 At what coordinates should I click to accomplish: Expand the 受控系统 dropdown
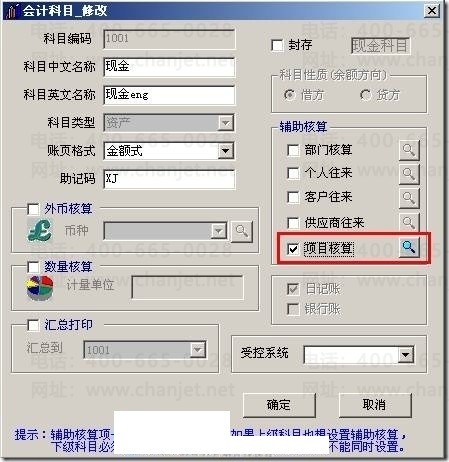click(x=406, y=355)
